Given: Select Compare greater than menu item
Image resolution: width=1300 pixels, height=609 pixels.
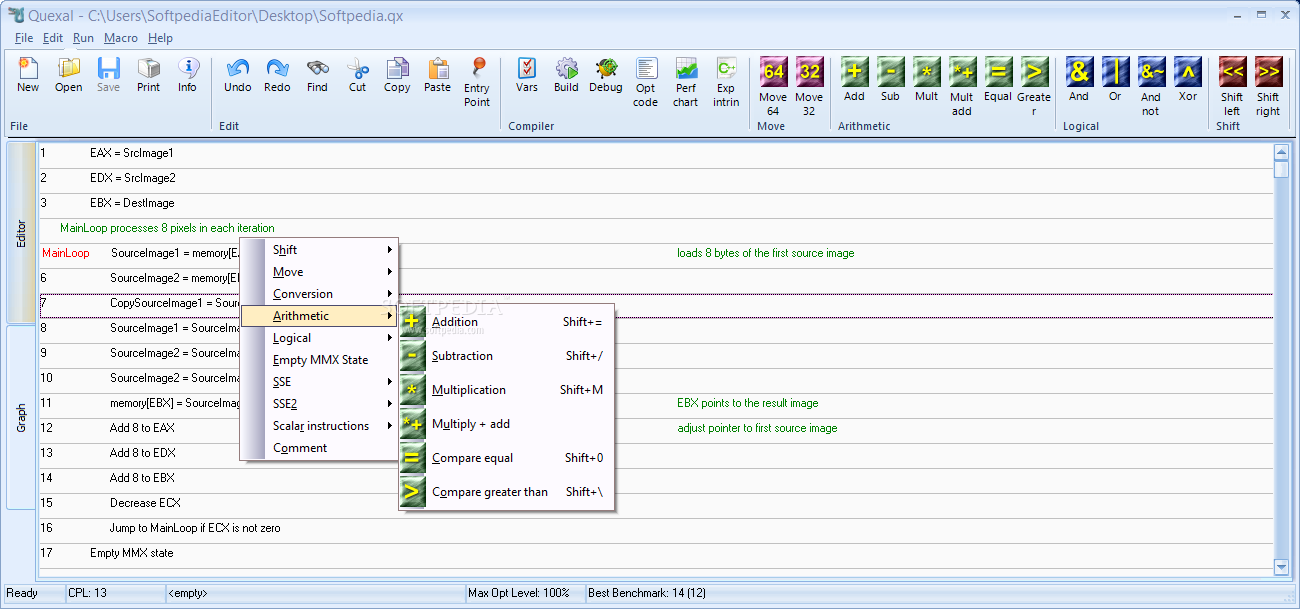Looking at the screenshot, I should (x=506, y=492).
